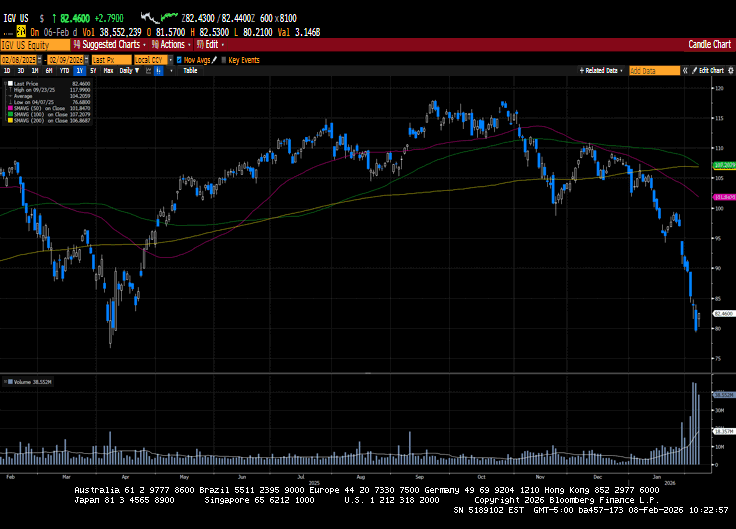Select the 1Y time range

78,71
